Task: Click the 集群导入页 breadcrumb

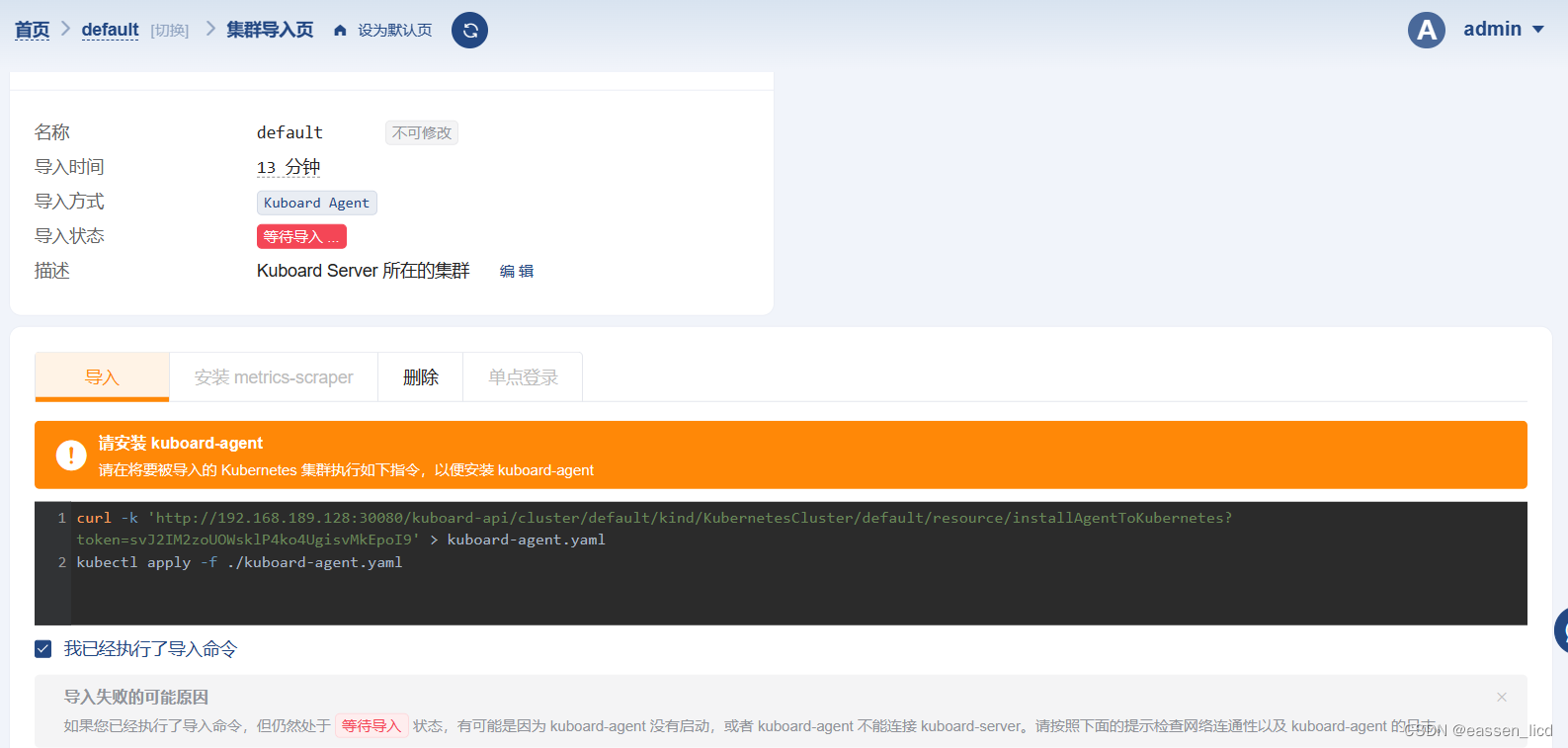Action: (x=270, y=30)
